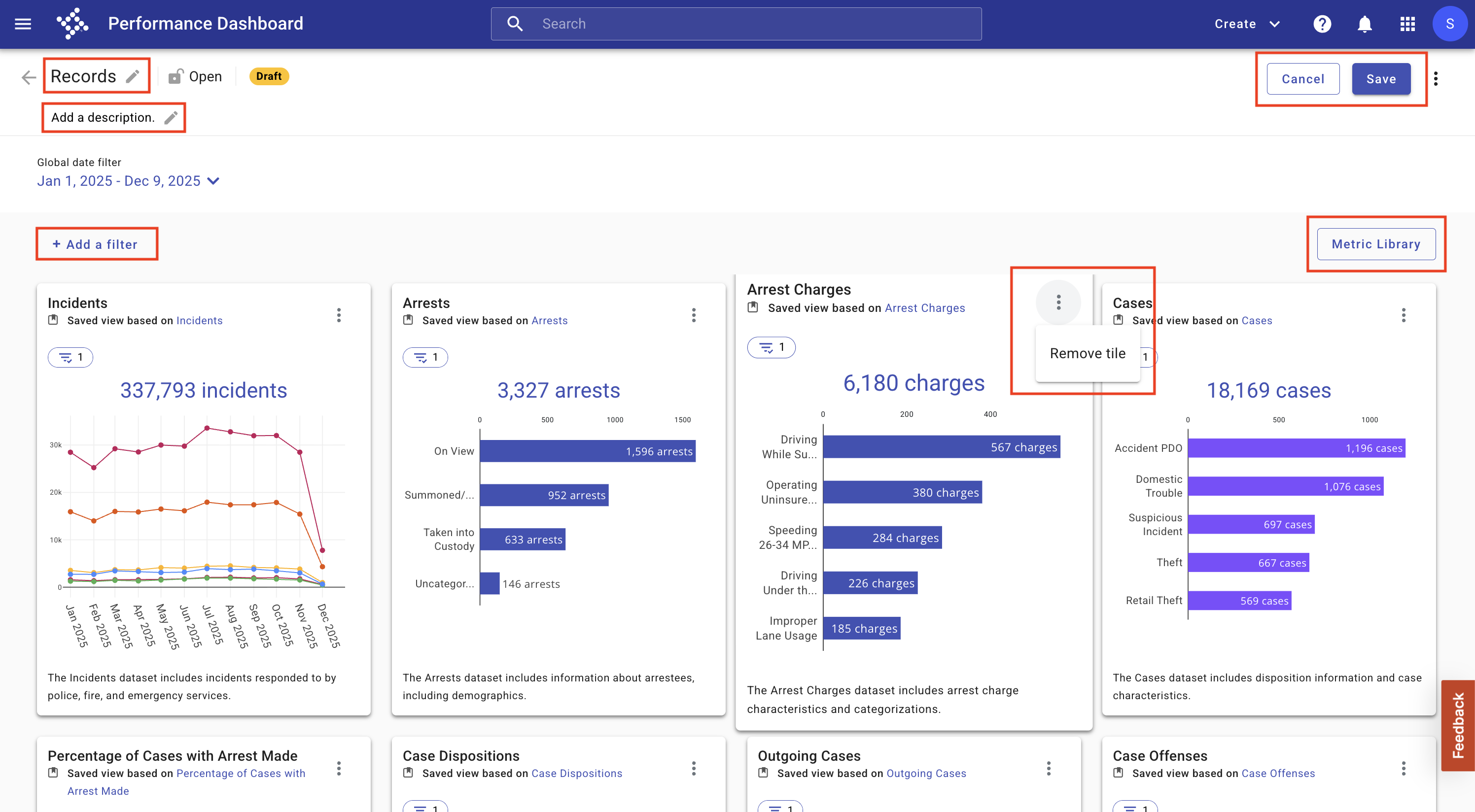Screen dimensions: 1475x812
Task: Expand the Create dropdown
Action: click(1248, 24)
